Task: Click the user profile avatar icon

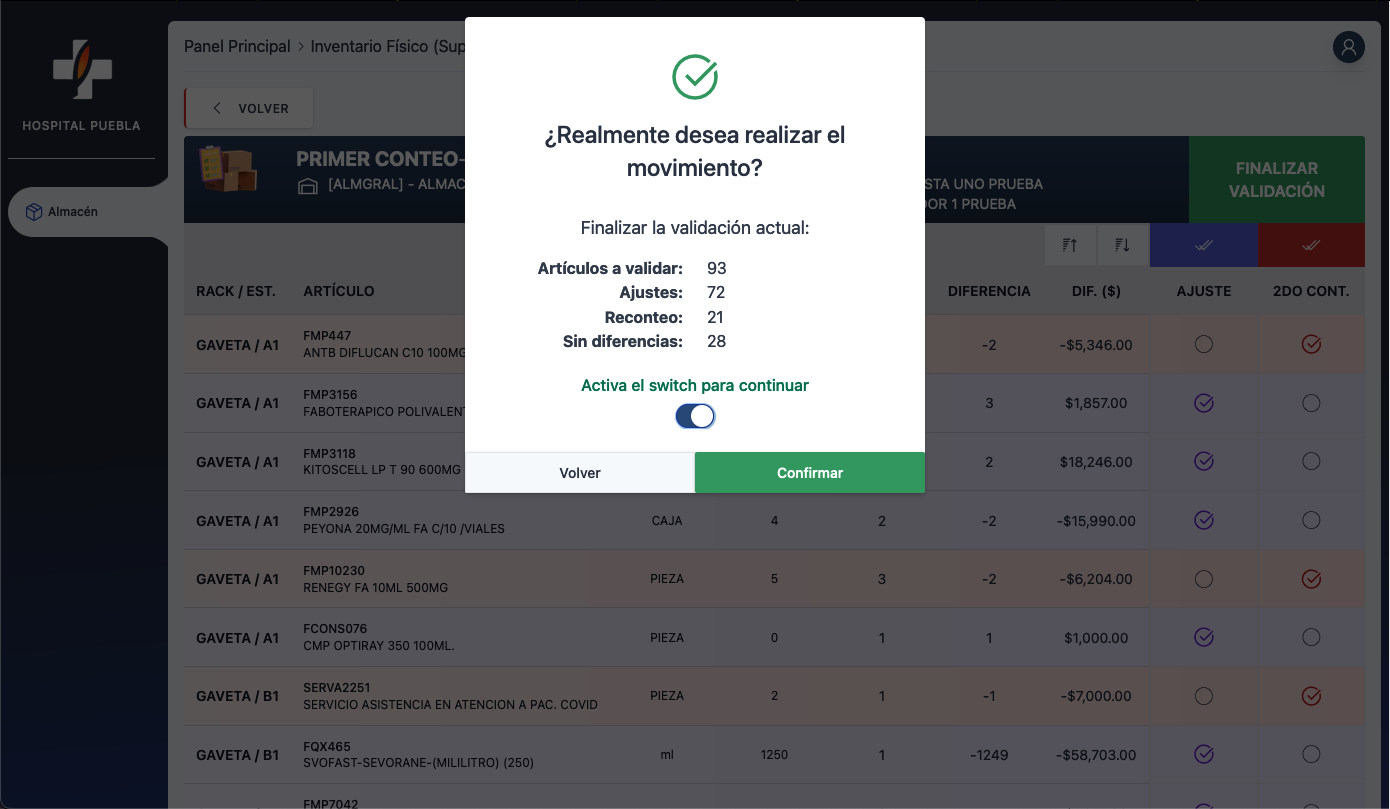Action: (1348, 47)
